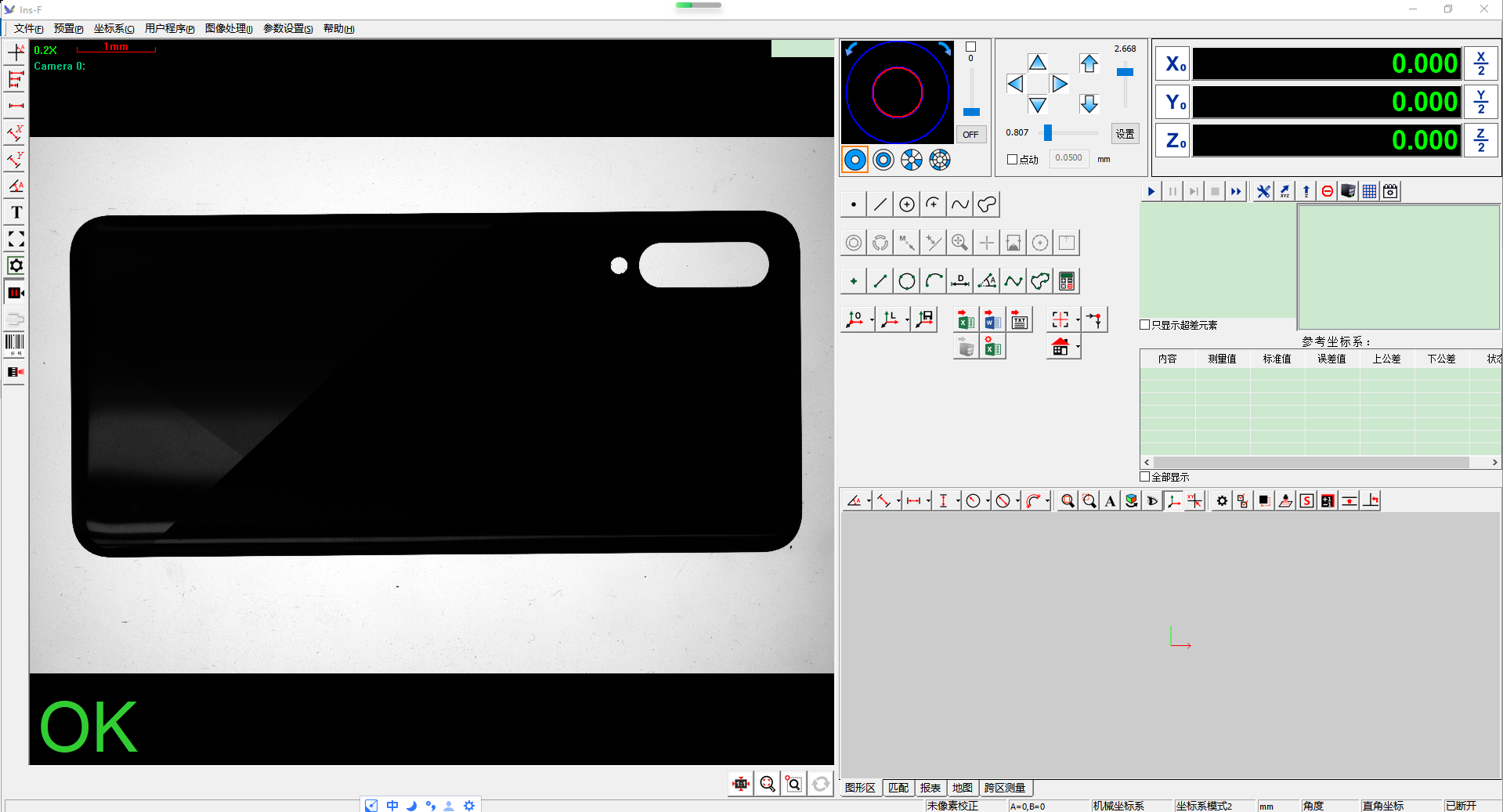1503x812 pixels.
Task: Expand the horizontal dimension dropdown arrow
Action: click(928, 501)
